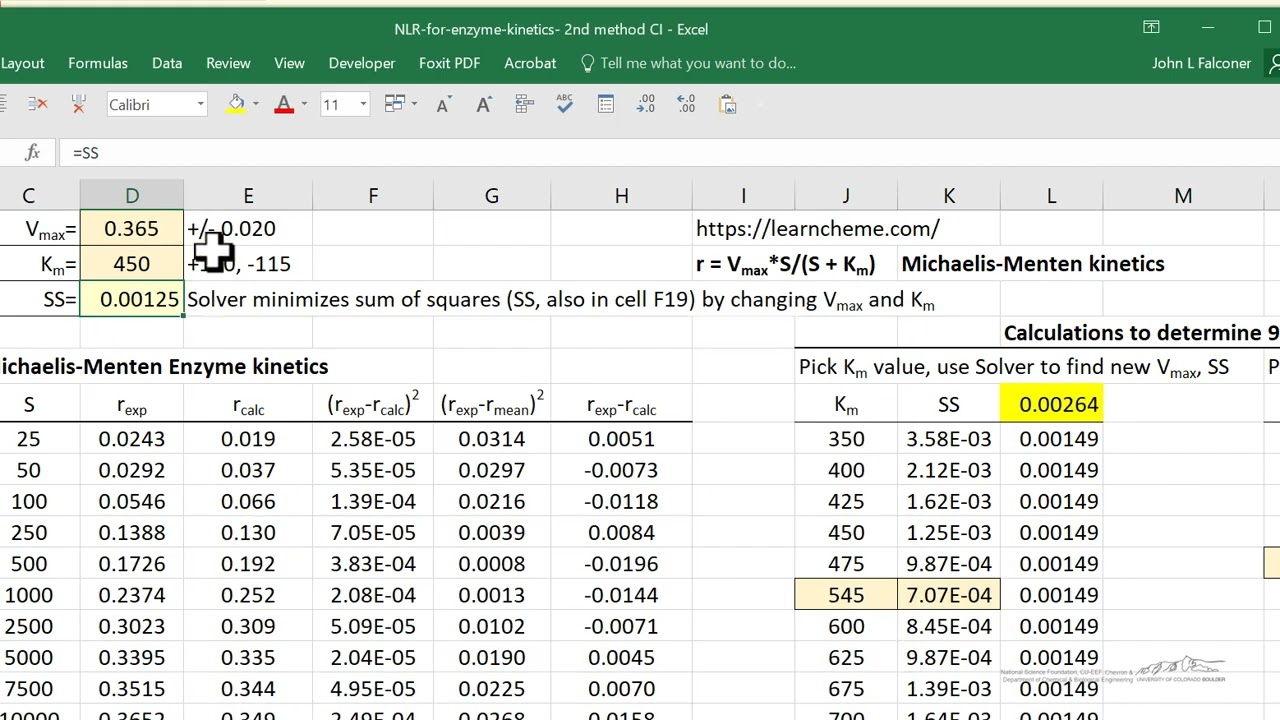Click the Freeze Panes icon
The width and height of the screenshot is (1280, 720).
[x=395, y=104]
